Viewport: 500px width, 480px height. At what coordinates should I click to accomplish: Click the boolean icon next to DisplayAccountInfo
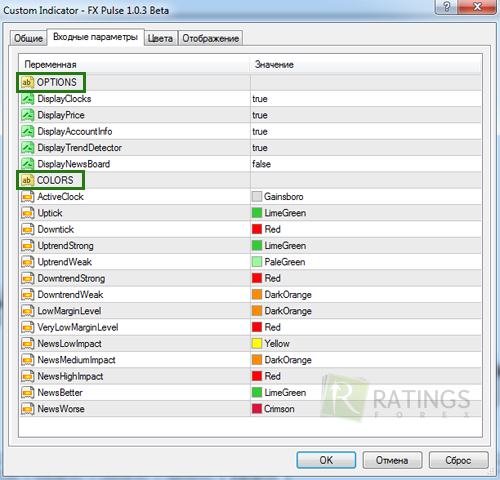point(27,131)
